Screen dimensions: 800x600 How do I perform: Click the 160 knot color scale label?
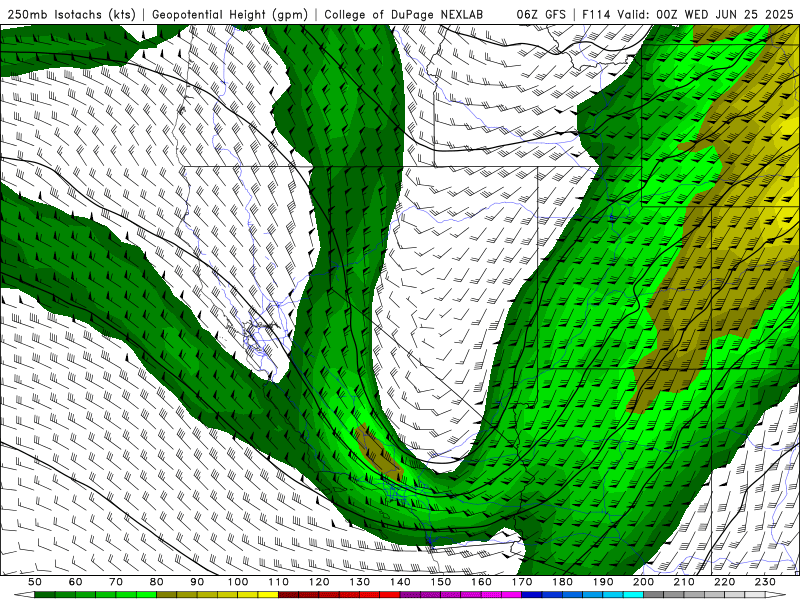pyautogui.click(x=481, y=582)
